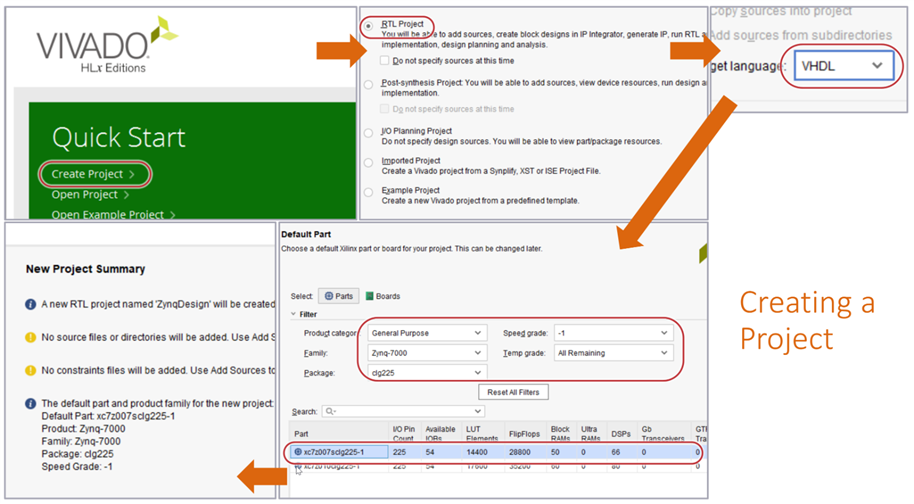This screenshot has width=914, height=504.
Task: Collapse the Filter section
Action: coord(293,314)
